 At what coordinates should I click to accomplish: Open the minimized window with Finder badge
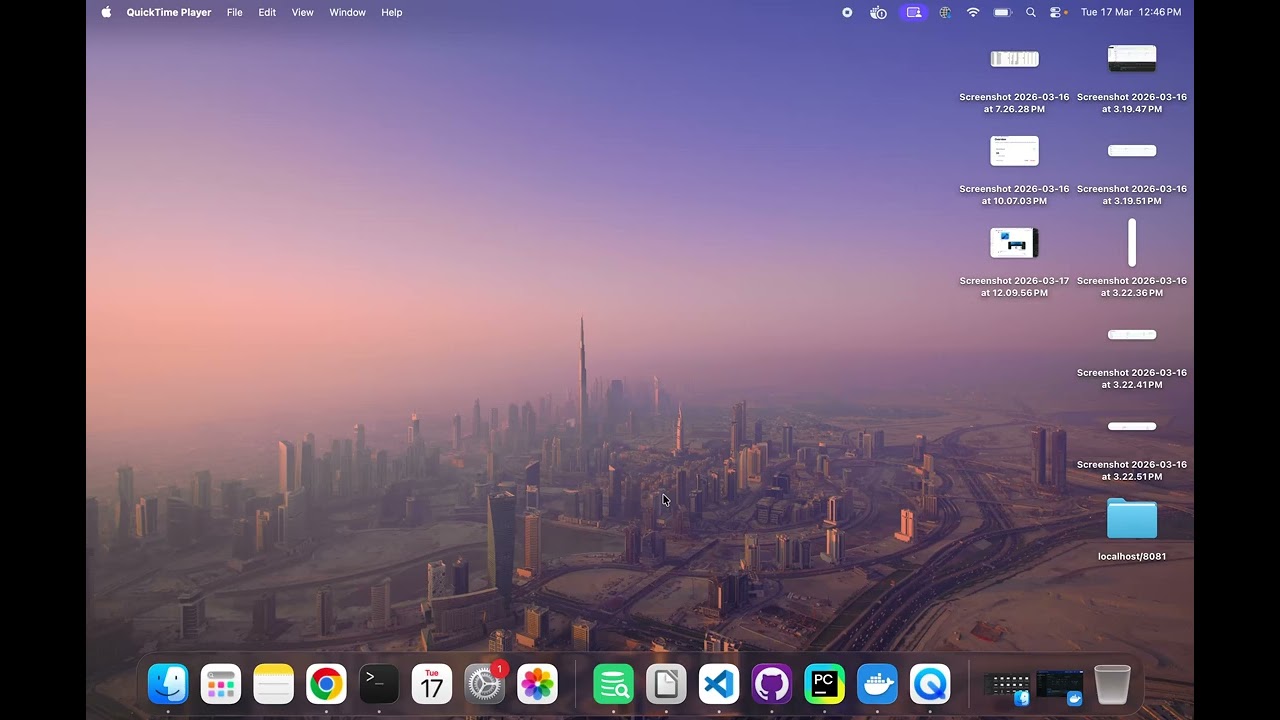1007,686
